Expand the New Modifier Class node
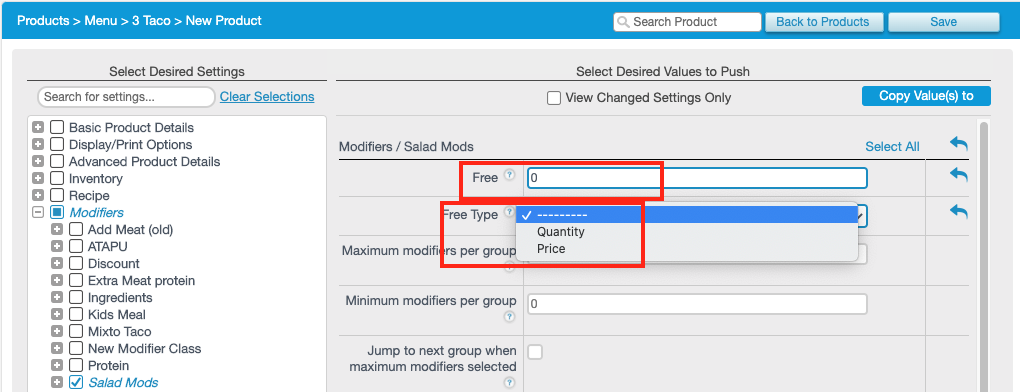The width and height of the screenshot is (1020, 392). point(57,348)
